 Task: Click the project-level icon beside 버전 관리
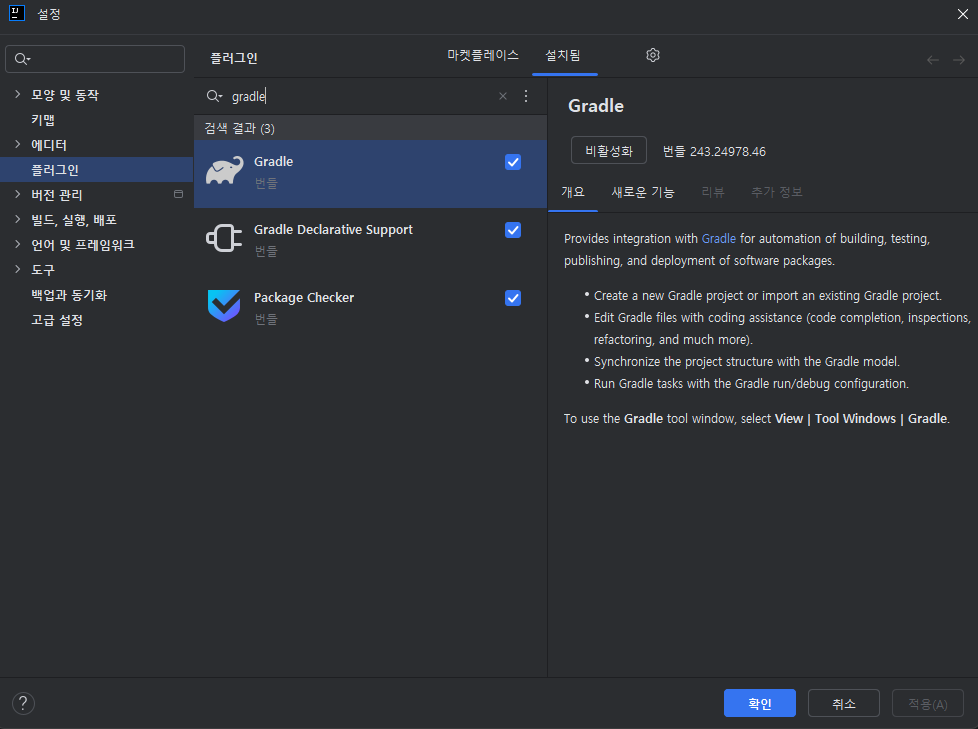point(178,195)
